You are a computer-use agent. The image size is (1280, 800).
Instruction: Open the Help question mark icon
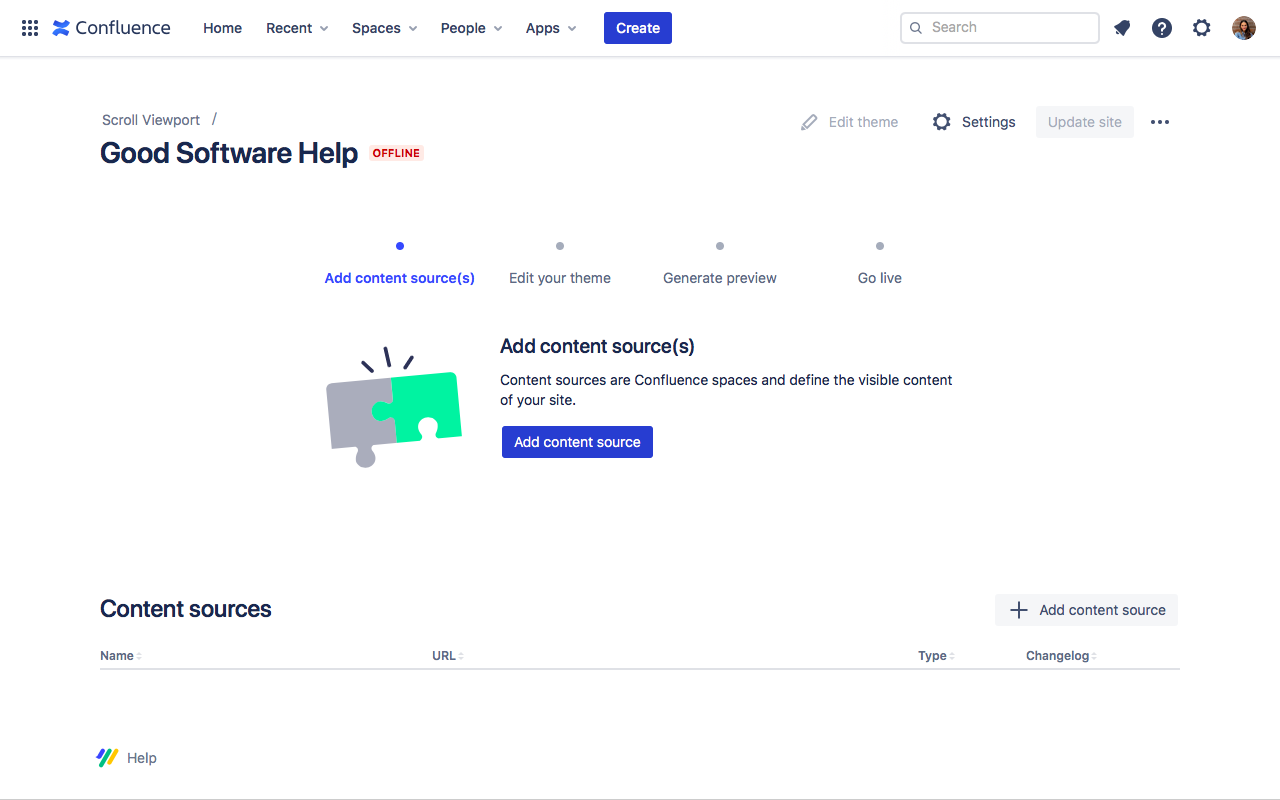click(x=1161, y=28)
